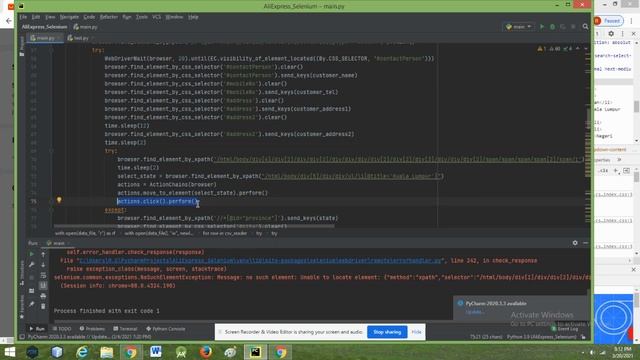This screenshot has width=640, height=360.
Task: Open Run panel settings gear
Action: (x=575, y=243)
